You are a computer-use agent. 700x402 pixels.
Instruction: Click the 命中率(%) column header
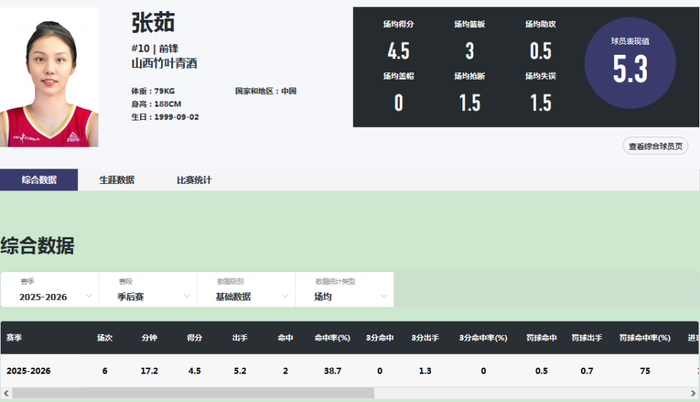point(332,338)
